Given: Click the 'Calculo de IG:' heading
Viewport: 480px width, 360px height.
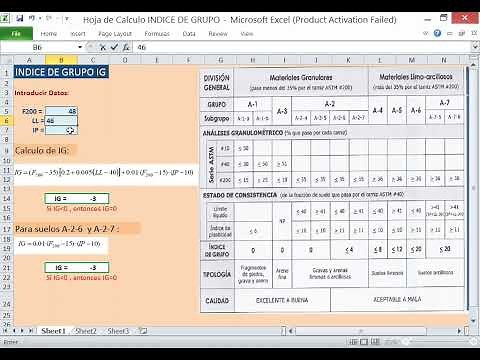Looking at the screenshot, I should [42, 151].
